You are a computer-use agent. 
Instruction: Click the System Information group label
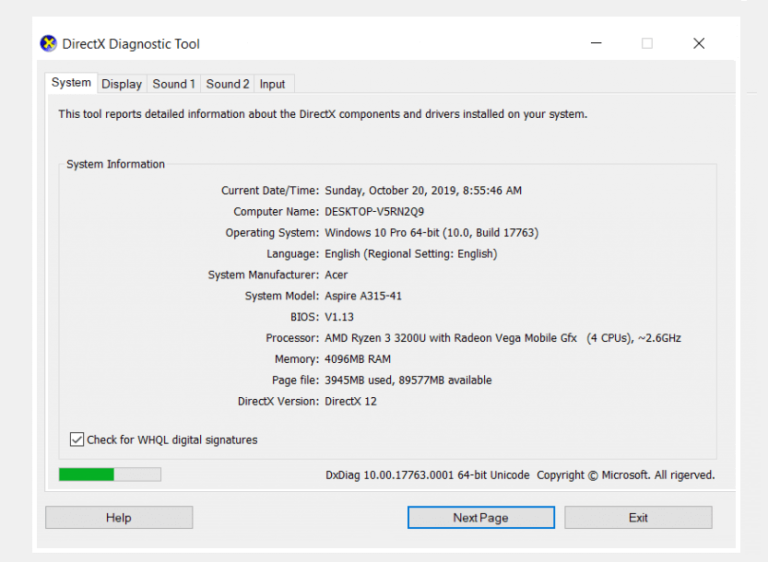coord(116,164)
